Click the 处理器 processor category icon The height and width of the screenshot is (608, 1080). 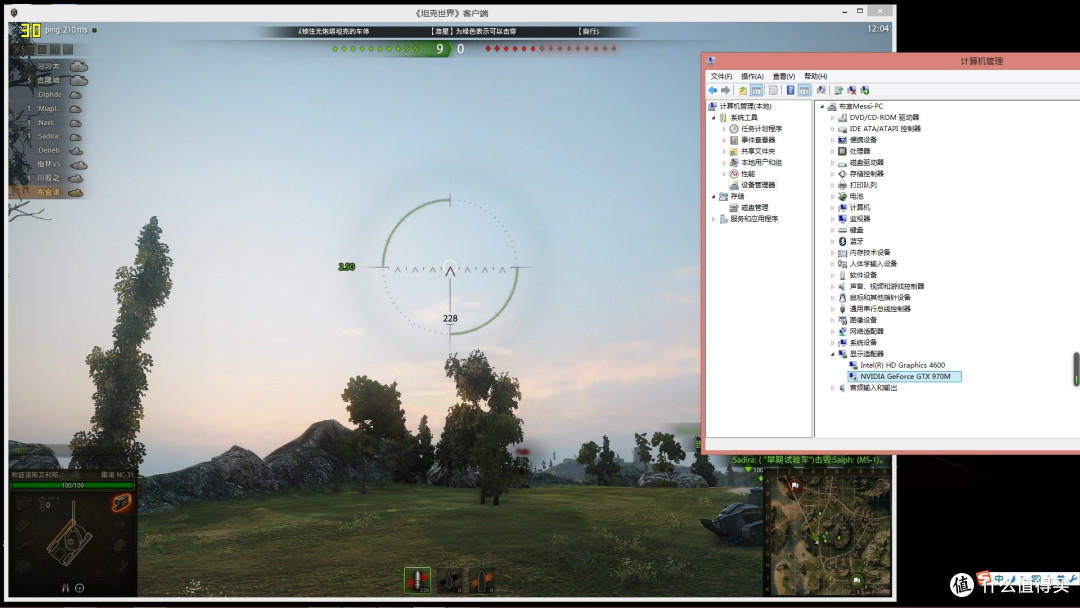842,151
